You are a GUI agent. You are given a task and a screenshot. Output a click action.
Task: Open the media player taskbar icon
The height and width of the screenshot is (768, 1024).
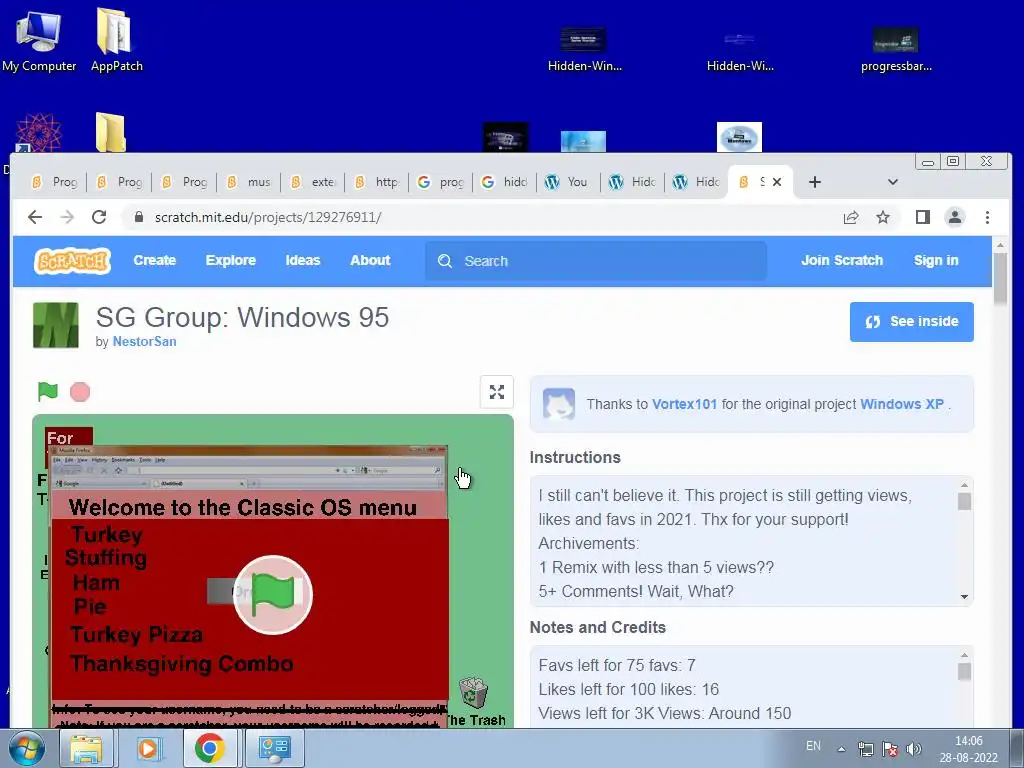[149, 748]
